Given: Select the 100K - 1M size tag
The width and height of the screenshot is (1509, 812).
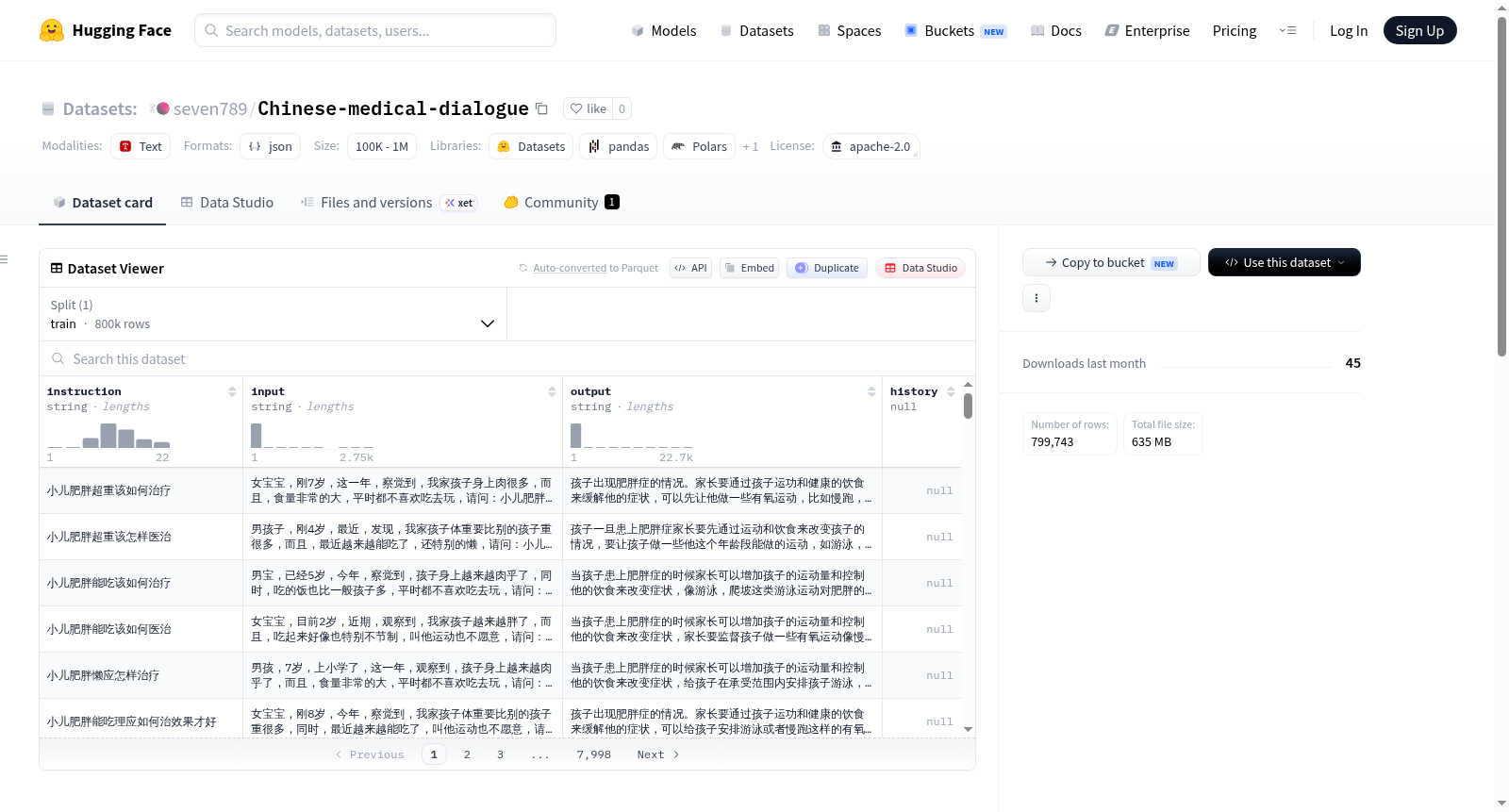Looking at the screenshot, I should [382, 146].
